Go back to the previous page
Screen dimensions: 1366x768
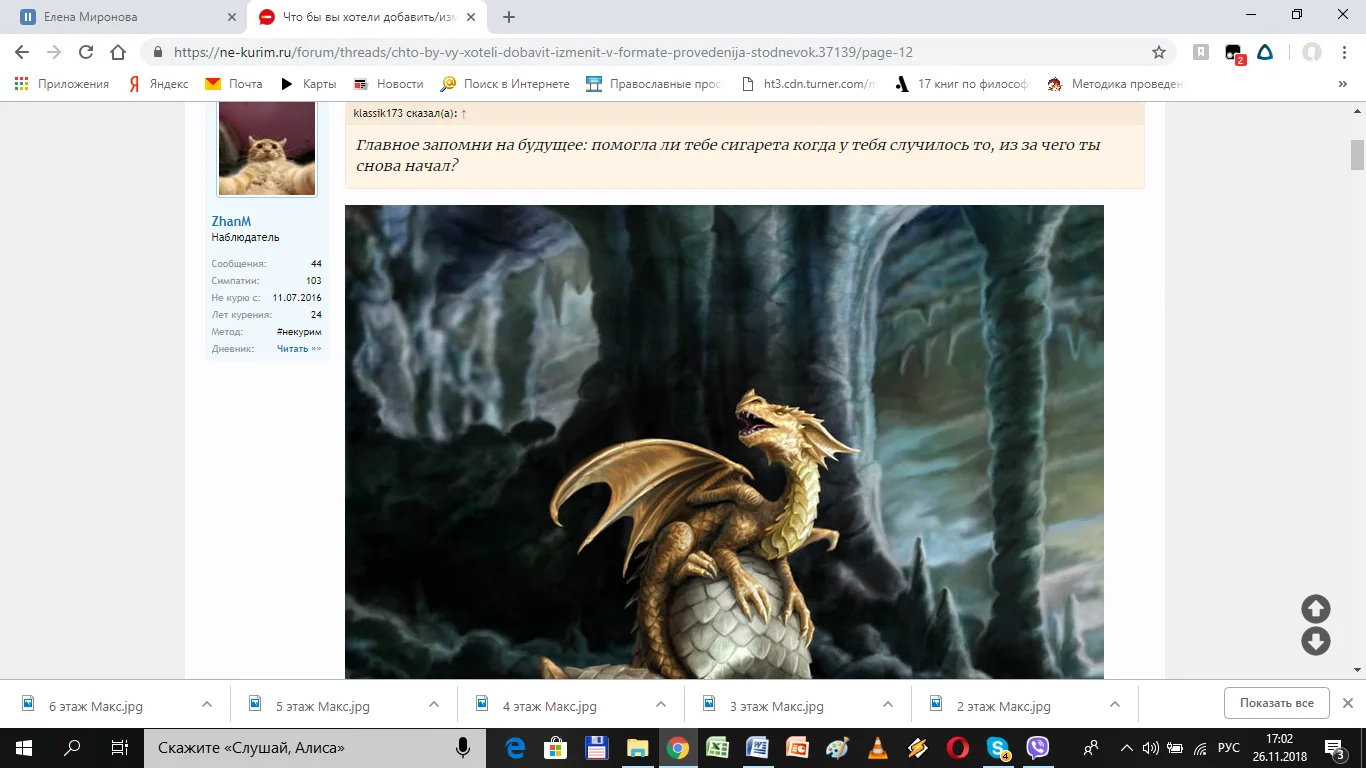click(x=22, y=52)
